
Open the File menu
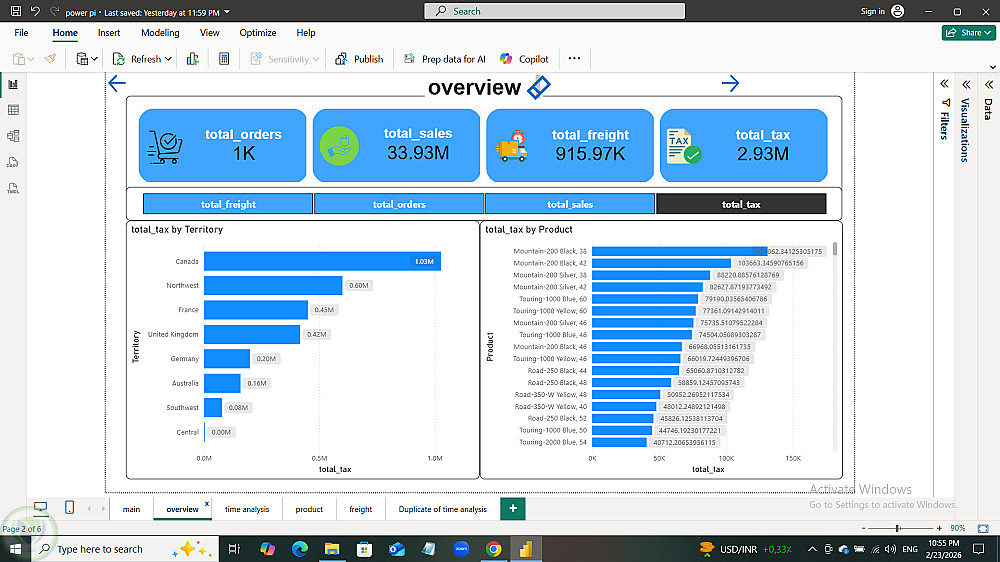[x=21, y=33]
